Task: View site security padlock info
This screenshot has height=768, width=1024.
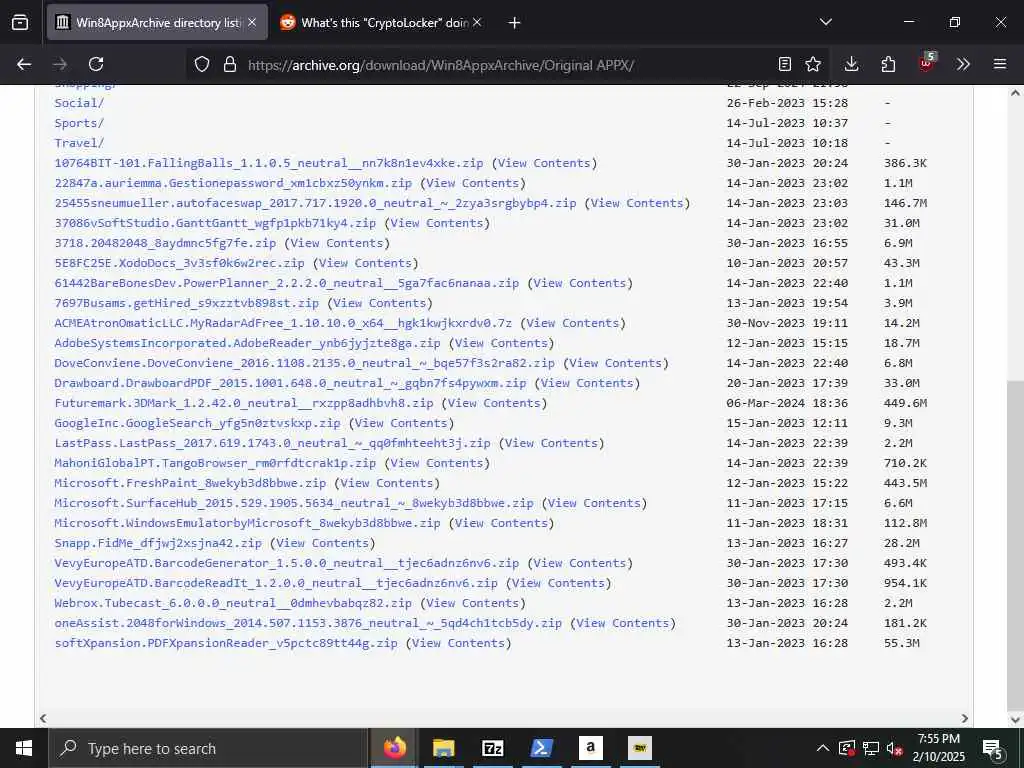Action: click(229, 64)
